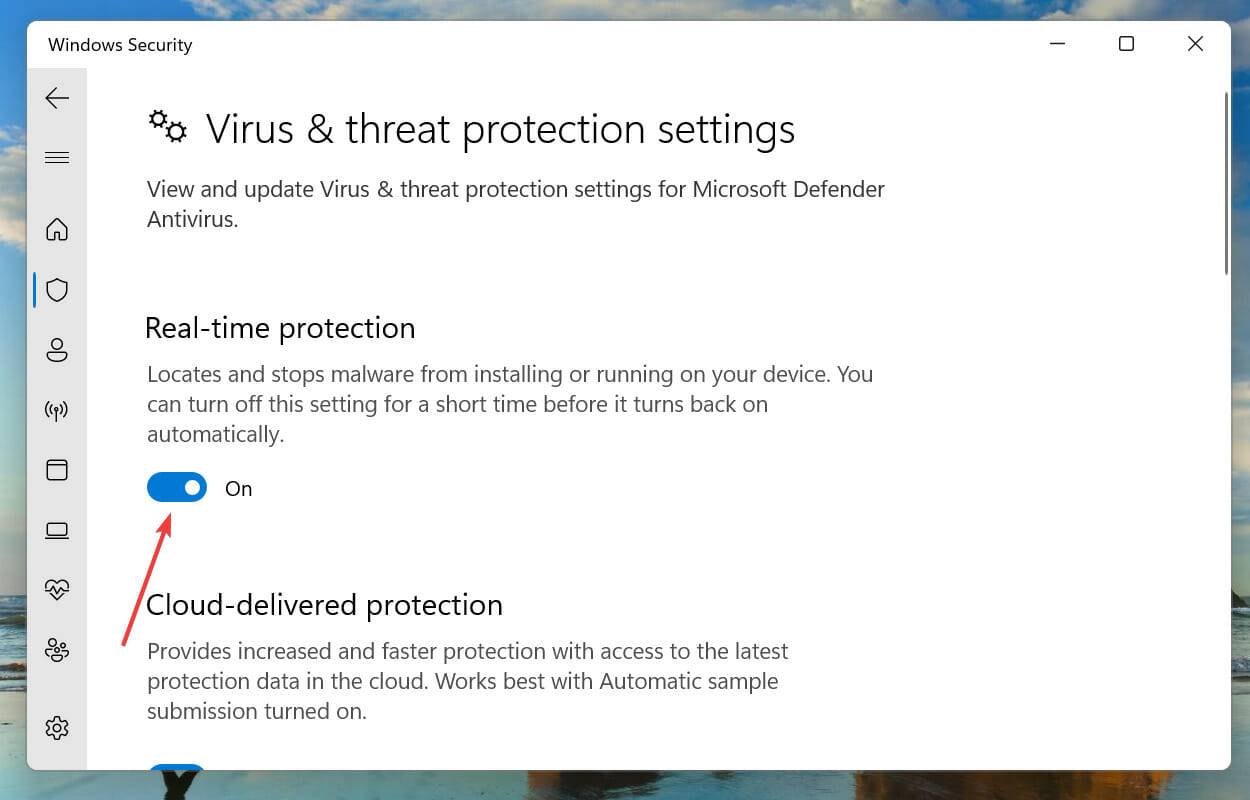The height and width of the screenshot is (800, 1250).
Task: Open Settings via the gear icon
Action: click(x=57, y=728)
